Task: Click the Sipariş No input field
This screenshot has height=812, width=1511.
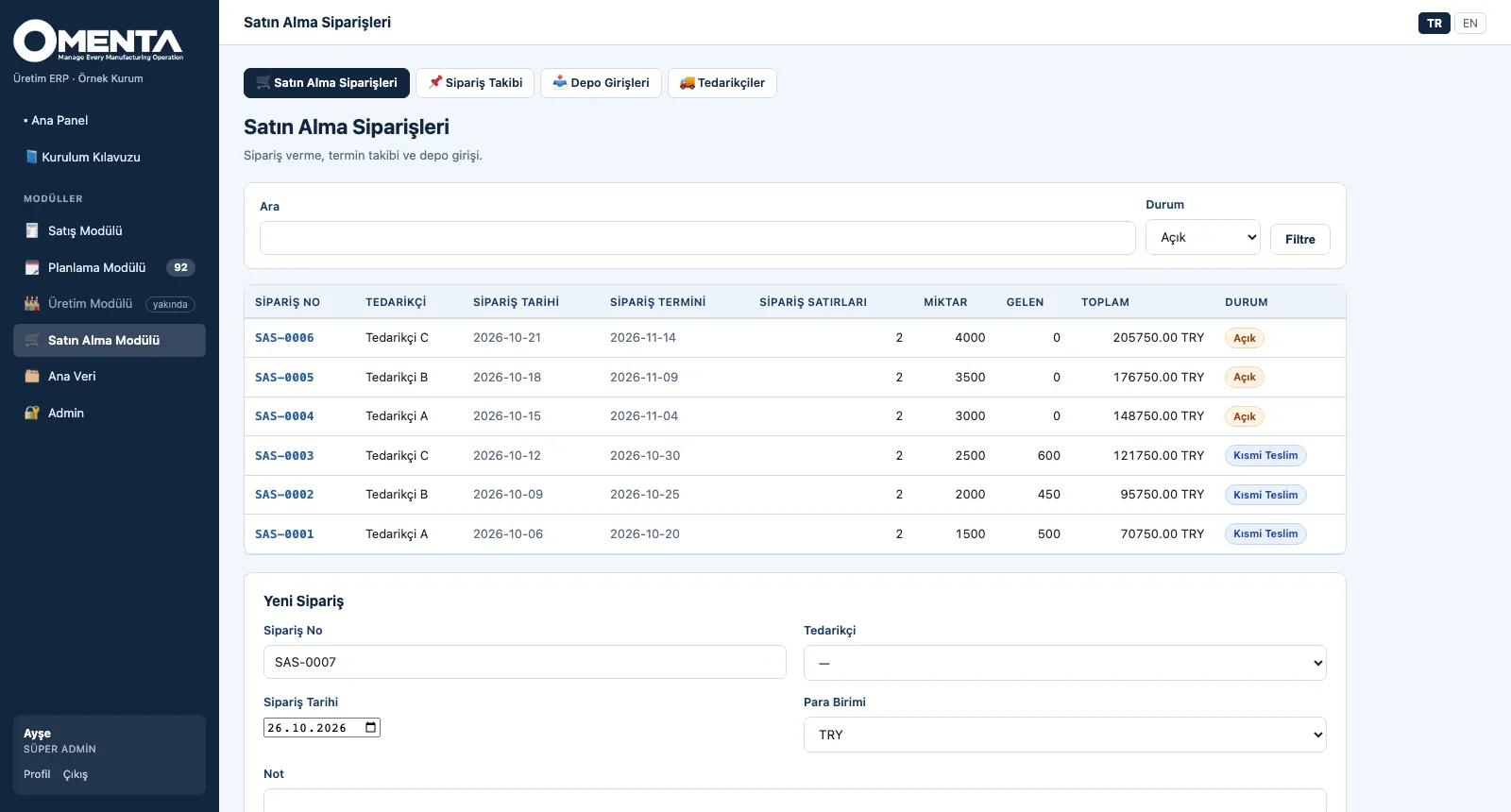Action: [525, 662]
